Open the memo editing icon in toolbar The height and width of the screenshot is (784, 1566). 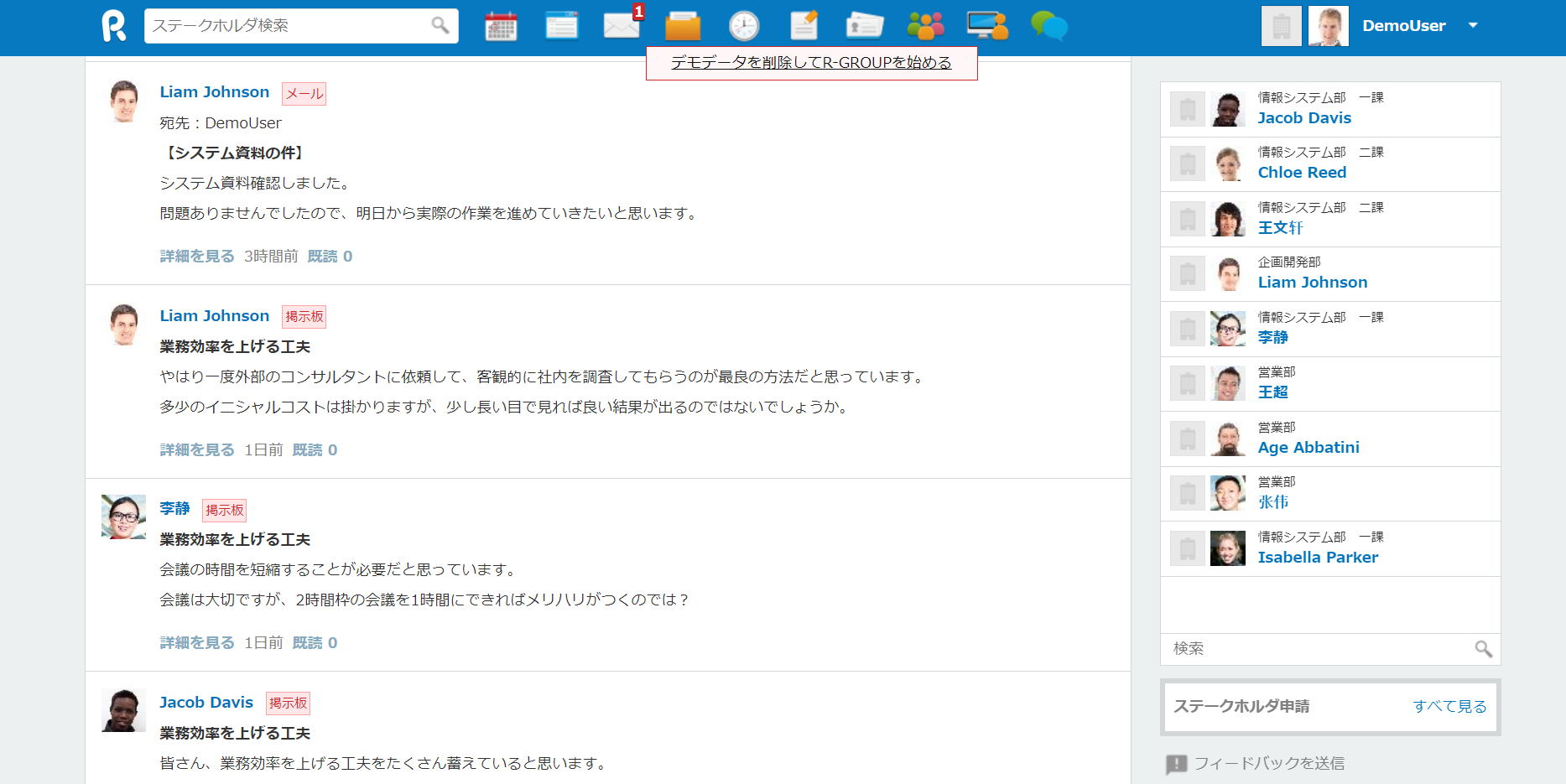[x=805, y=26]
